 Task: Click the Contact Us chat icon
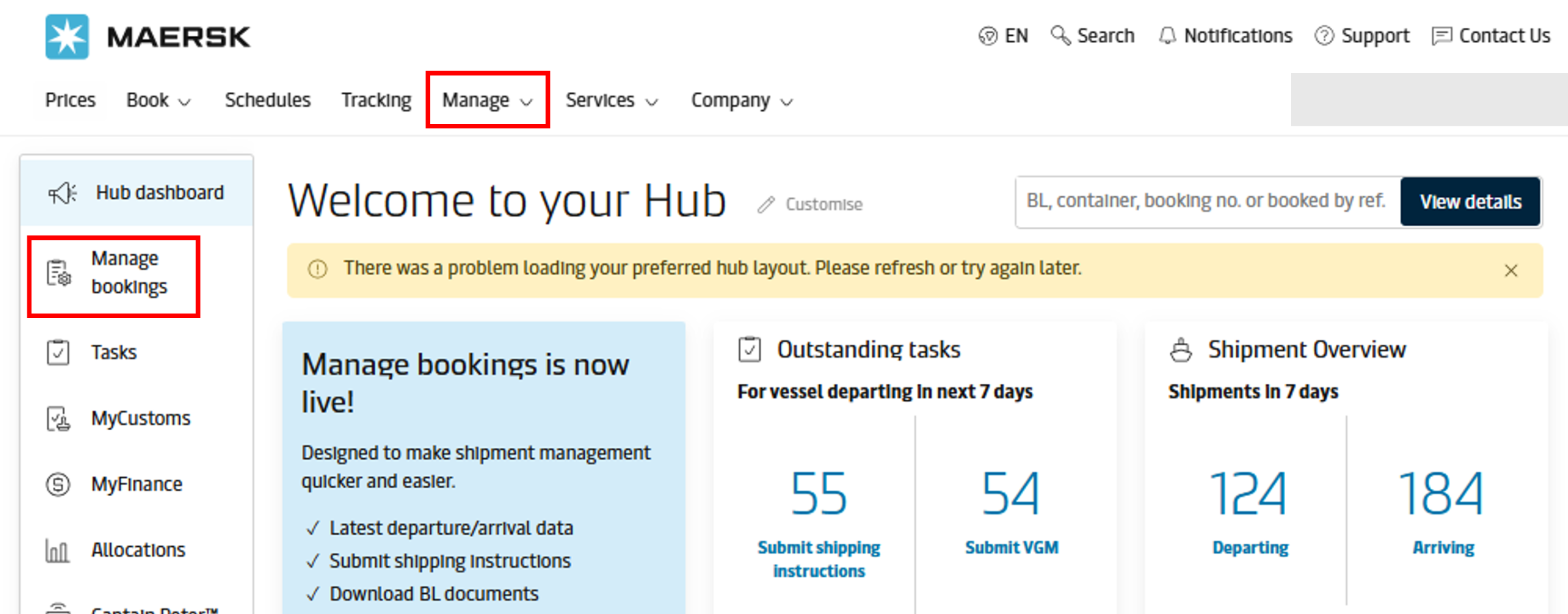[x=1442, y=36]
